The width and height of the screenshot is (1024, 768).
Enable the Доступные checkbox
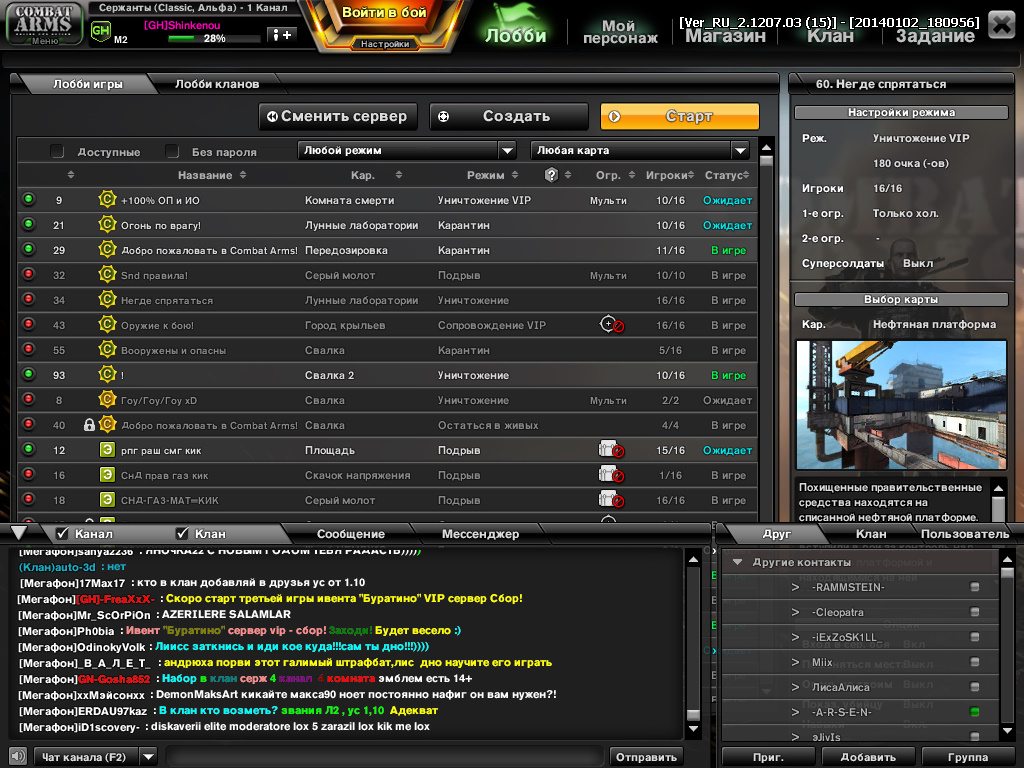point(57,151)
